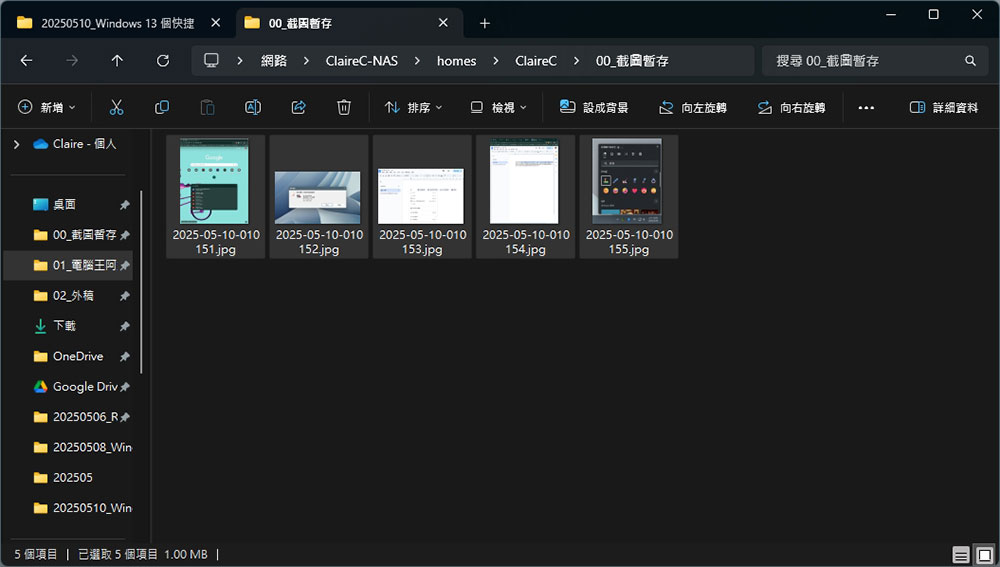Expand chevron after ClaireC-NAS in path
Screen dimensions: 1000x567
pyautogui.click(x=417, y=61)
